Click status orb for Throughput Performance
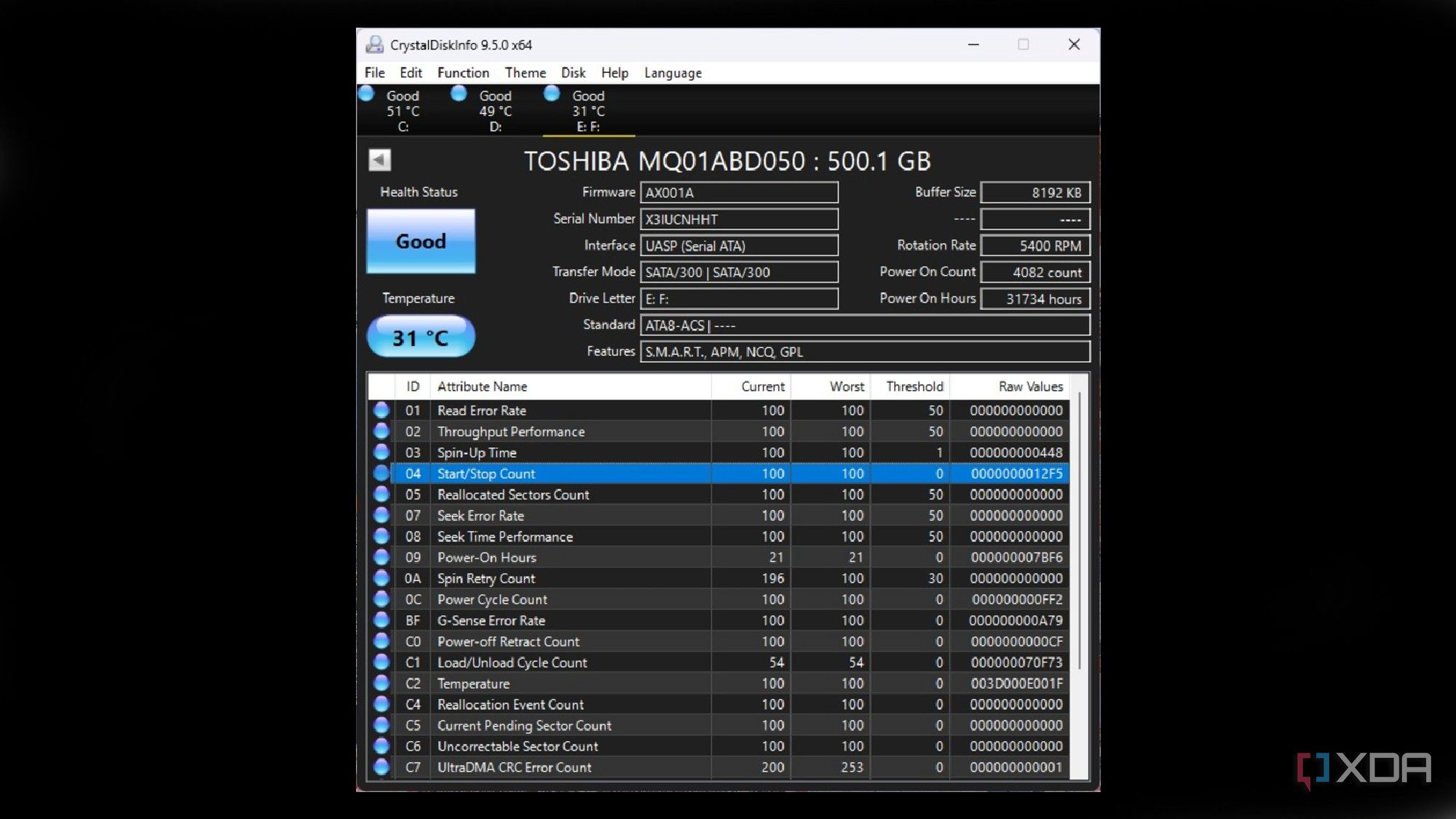The width and height of the screenshot is (1456, 819). click(x=381, y=431)
